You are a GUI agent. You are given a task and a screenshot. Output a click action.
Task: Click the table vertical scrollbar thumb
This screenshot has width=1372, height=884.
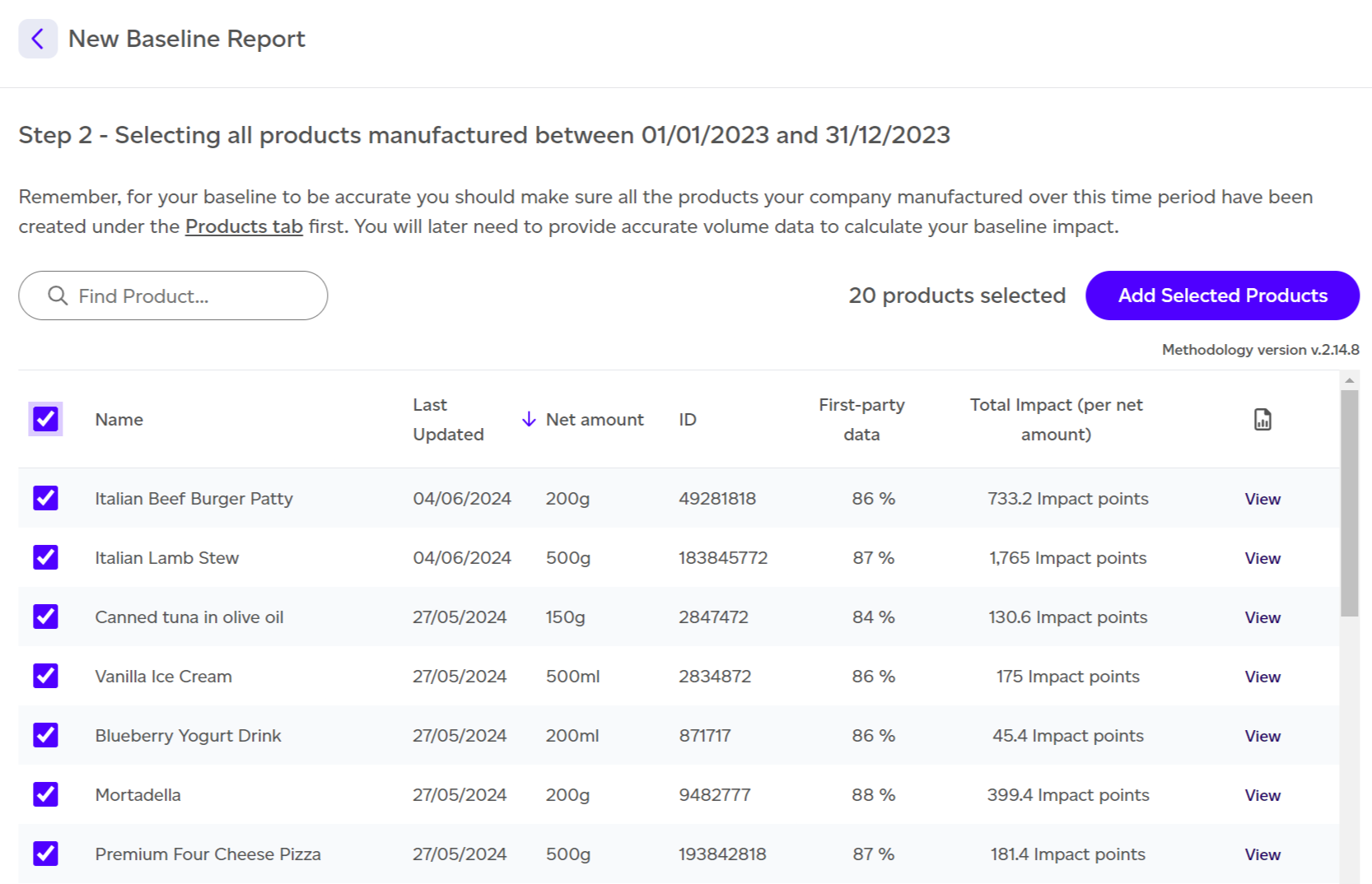point(1349,503)
